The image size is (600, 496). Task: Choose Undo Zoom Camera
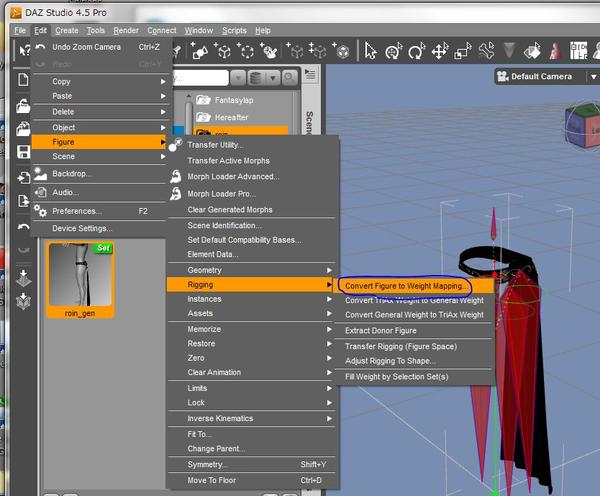coord(99,47)
